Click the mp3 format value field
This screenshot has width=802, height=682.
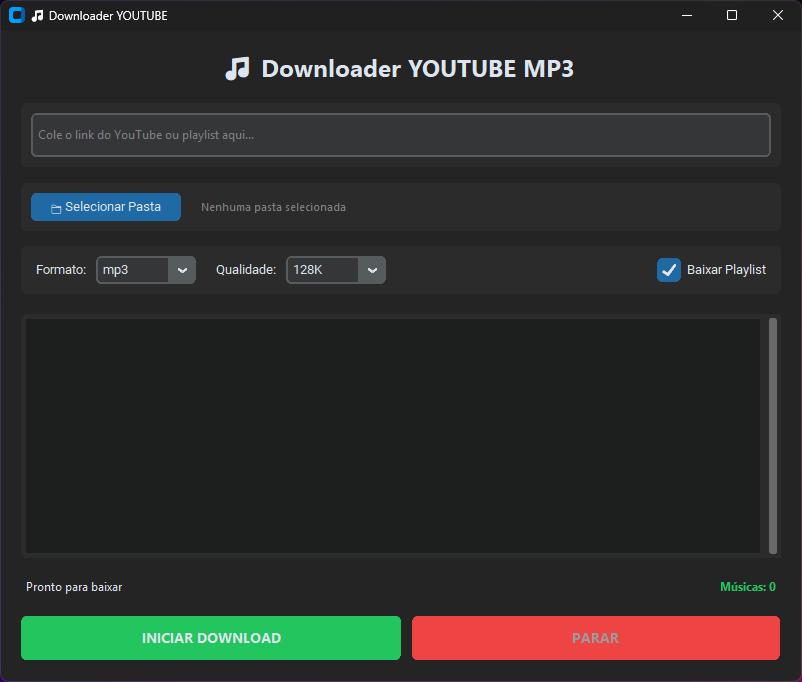132,270
